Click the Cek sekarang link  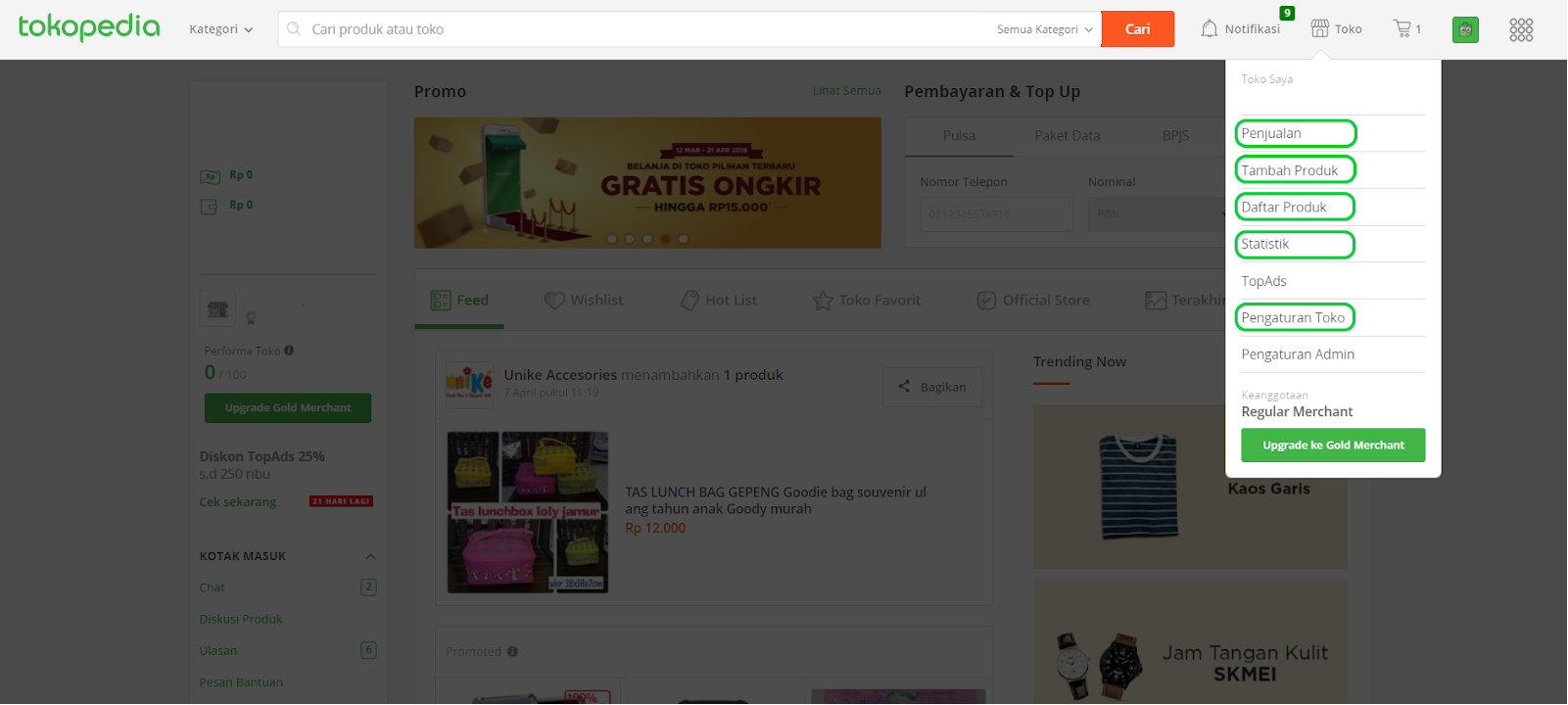238,502
